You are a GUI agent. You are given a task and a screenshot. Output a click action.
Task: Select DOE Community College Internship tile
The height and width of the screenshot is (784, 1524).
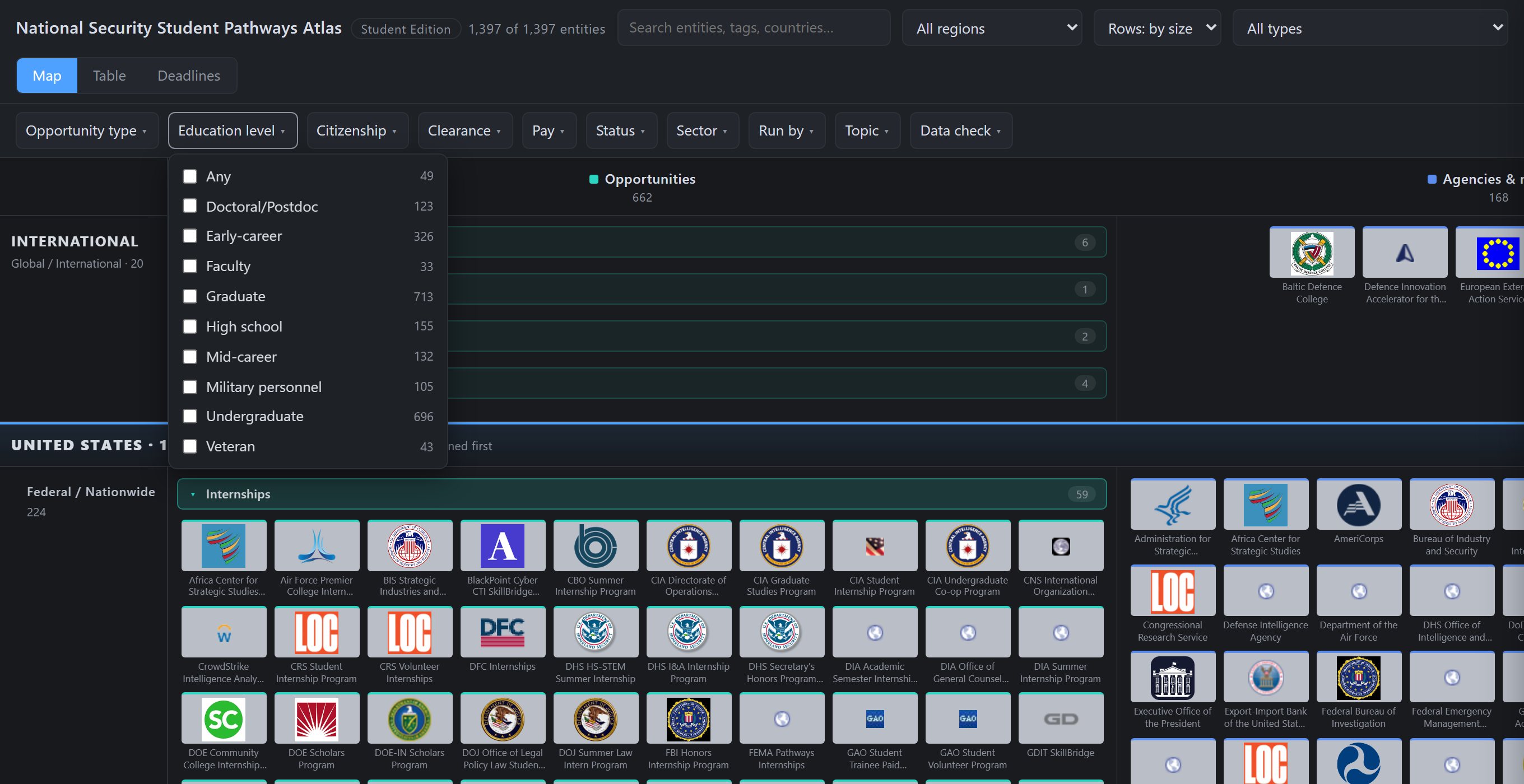[224, 732]
